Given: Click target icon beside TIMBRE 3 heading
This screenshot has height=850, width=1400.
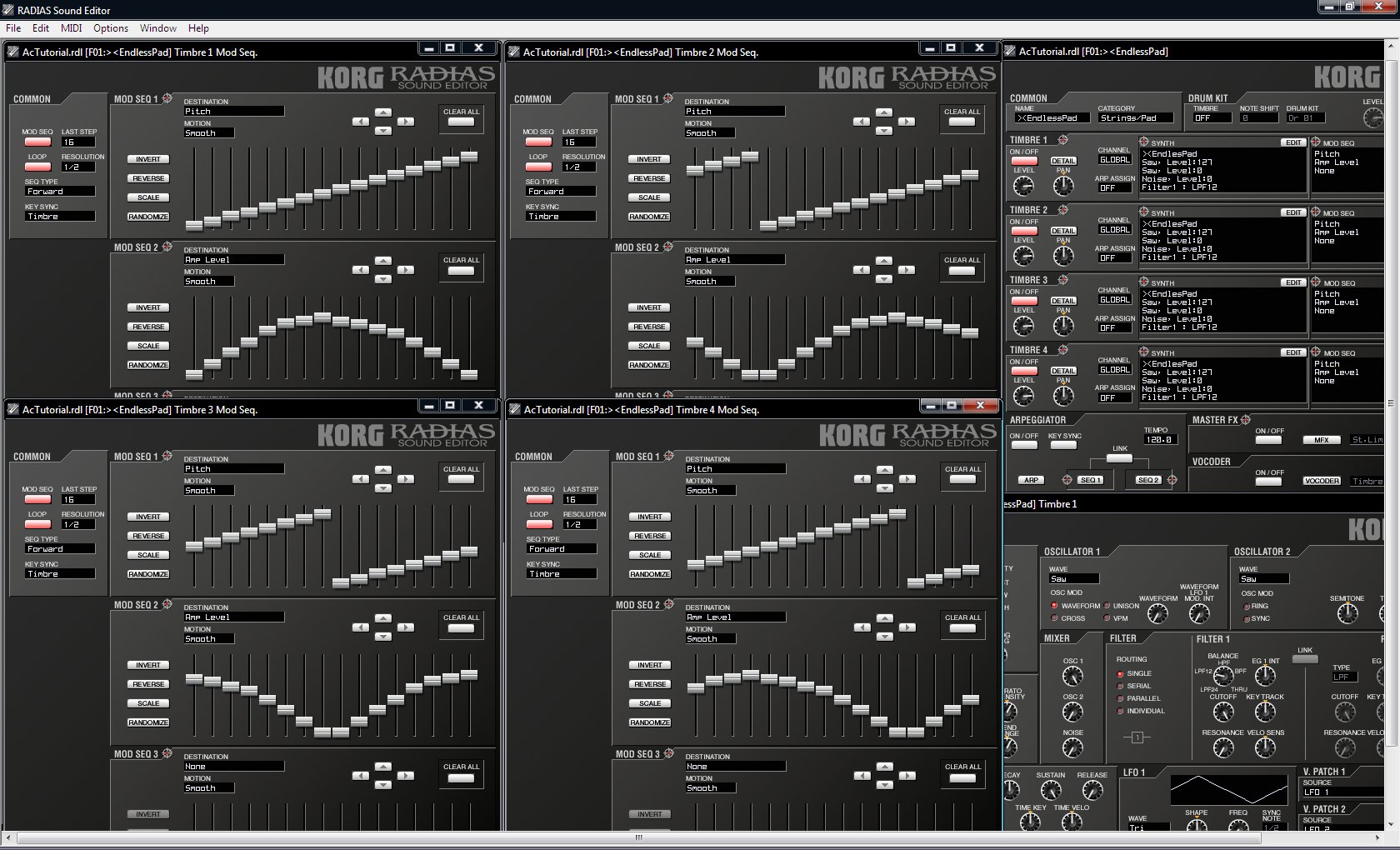Looking at the screenshot, I should coord(1062,279).
